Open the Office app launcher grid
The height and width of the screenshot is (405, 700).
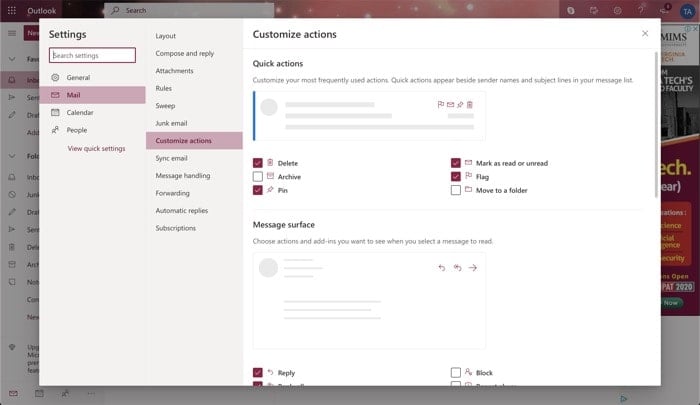[12, 10]
